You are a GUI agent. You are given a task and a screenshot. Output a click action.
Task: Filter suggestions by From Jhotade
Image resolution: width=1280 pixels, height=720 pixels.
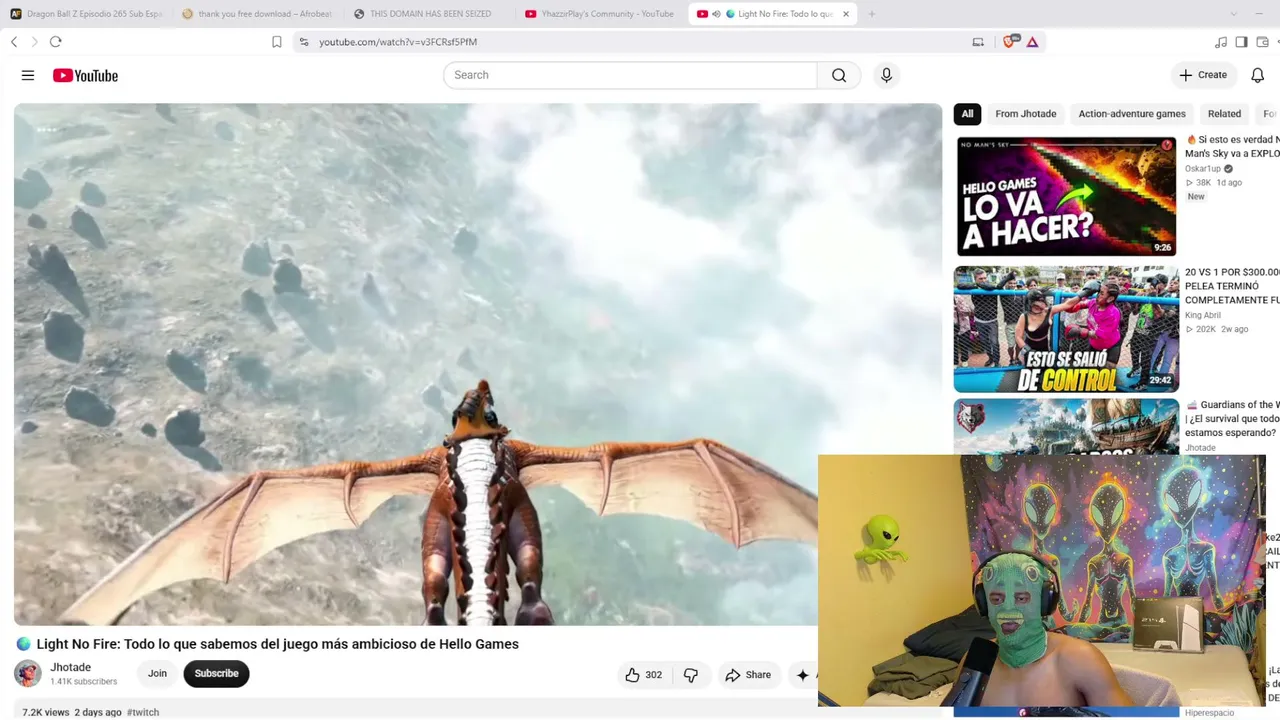click(x=1025, y=114)
